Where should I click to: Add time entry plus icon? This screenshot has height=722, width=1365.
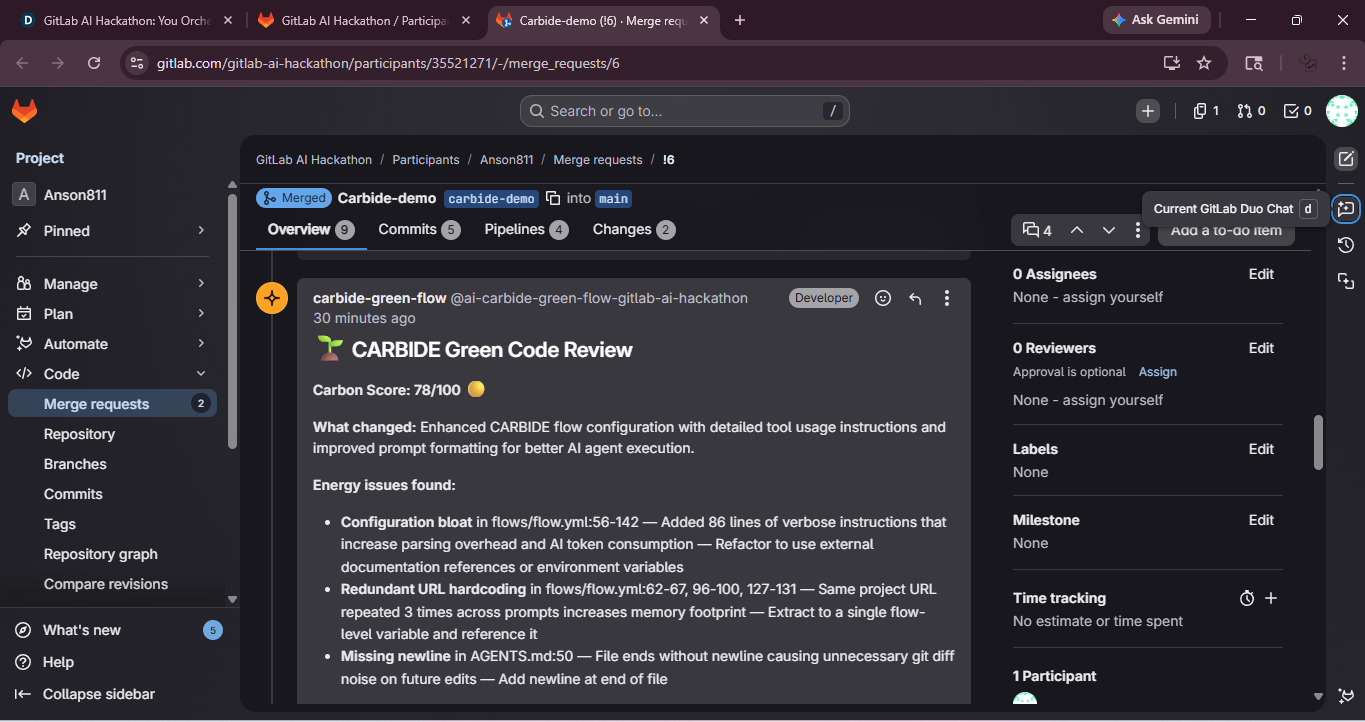[x=1271, y=598]
